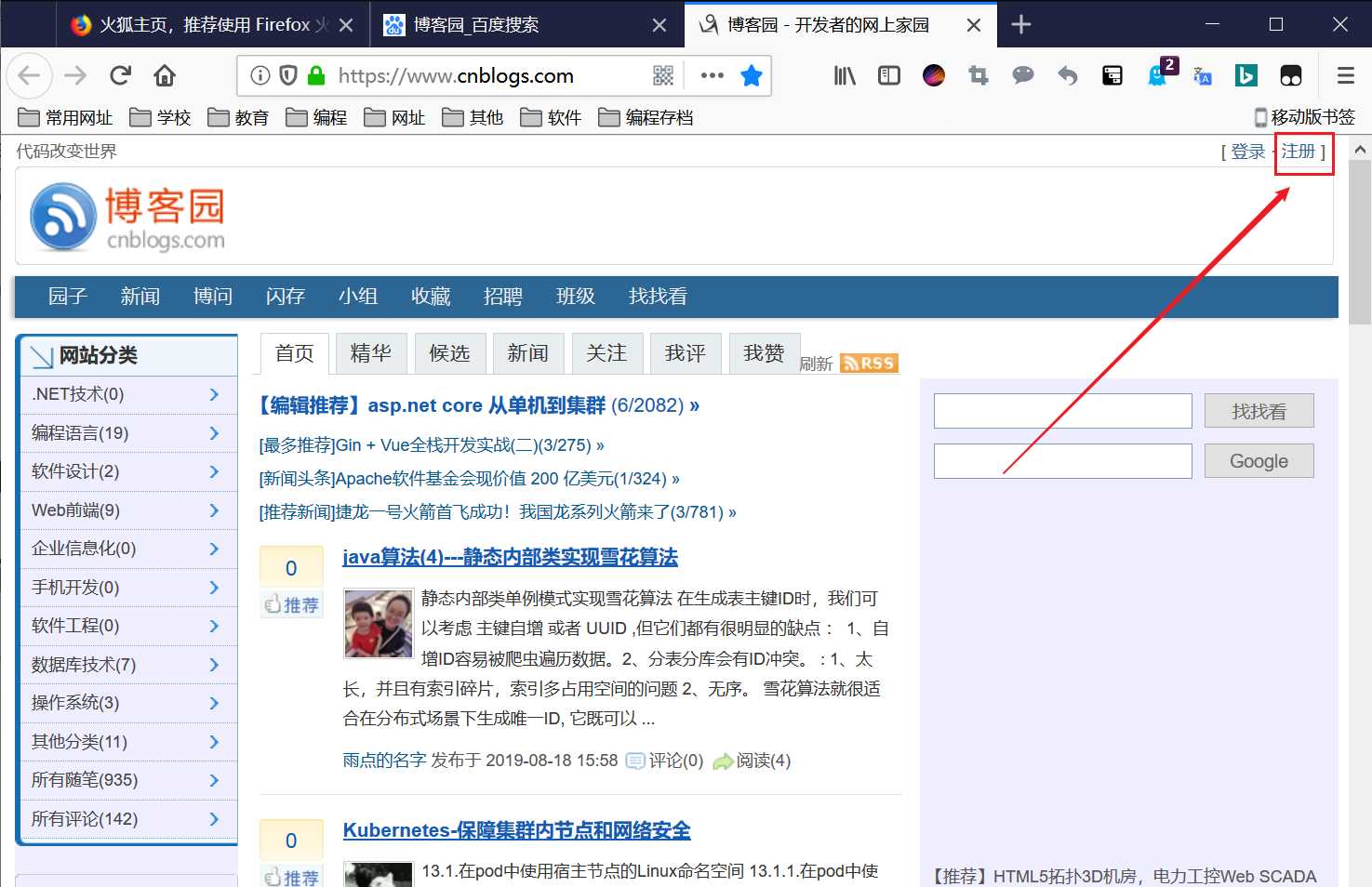Viewport: 1372px width, 887px height.
Task: Open the black window extension icon
Action: [1112, 75]
